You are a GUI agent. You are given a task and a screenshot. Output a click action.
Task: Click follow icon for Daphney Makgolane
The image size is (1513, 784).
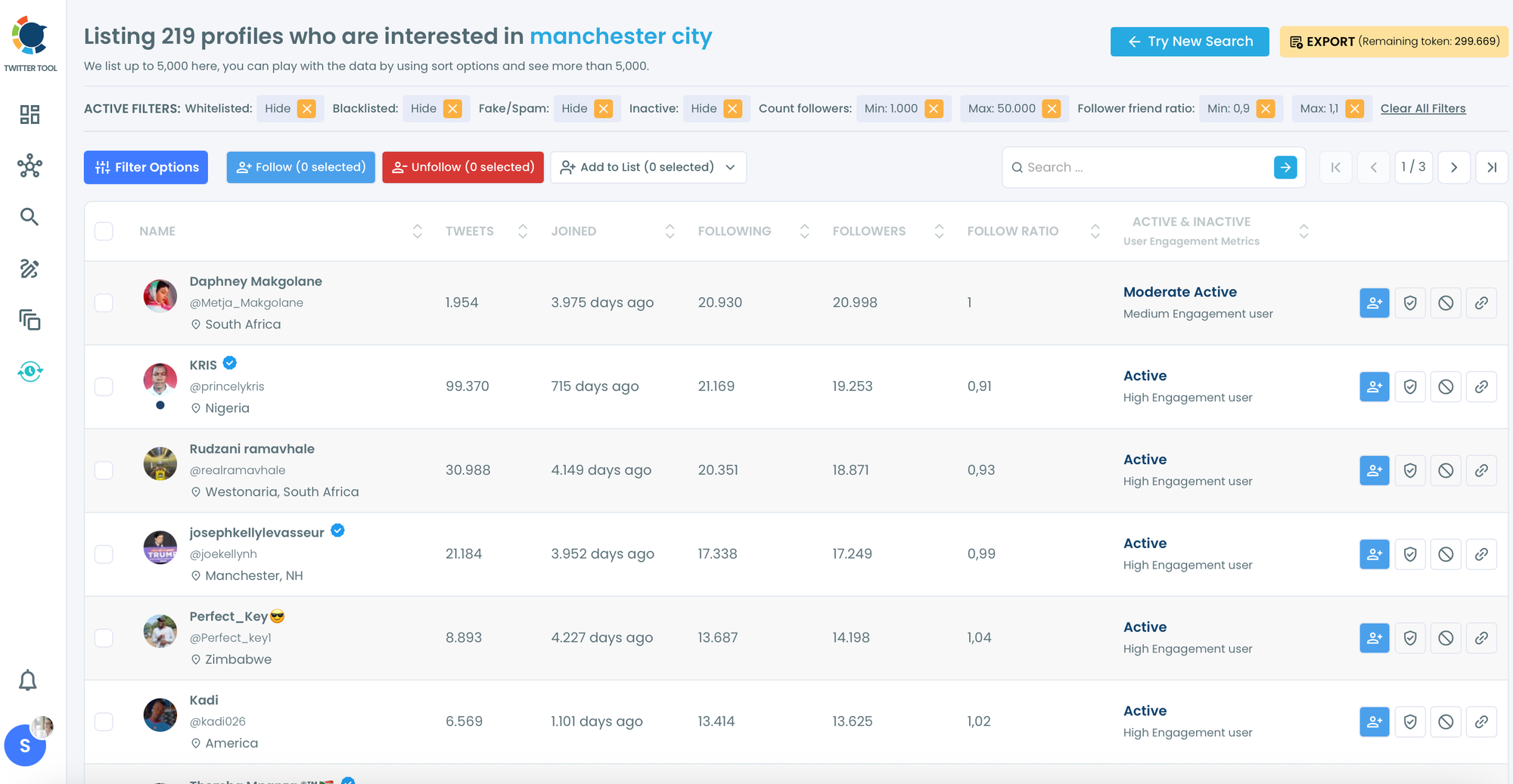pos(1374,303)
